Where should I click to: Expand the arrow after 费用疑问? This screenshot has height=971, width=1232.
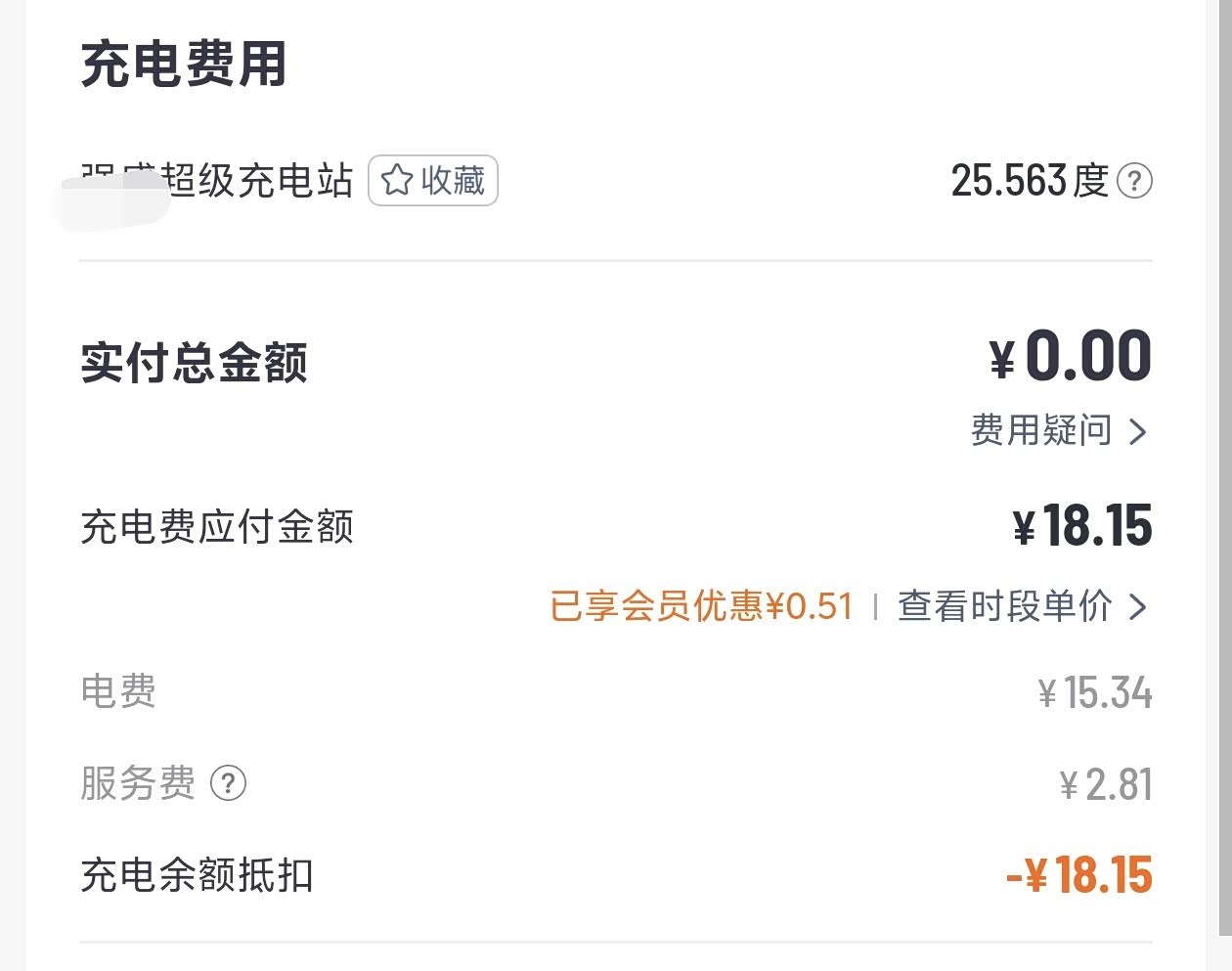[1137, 431]
